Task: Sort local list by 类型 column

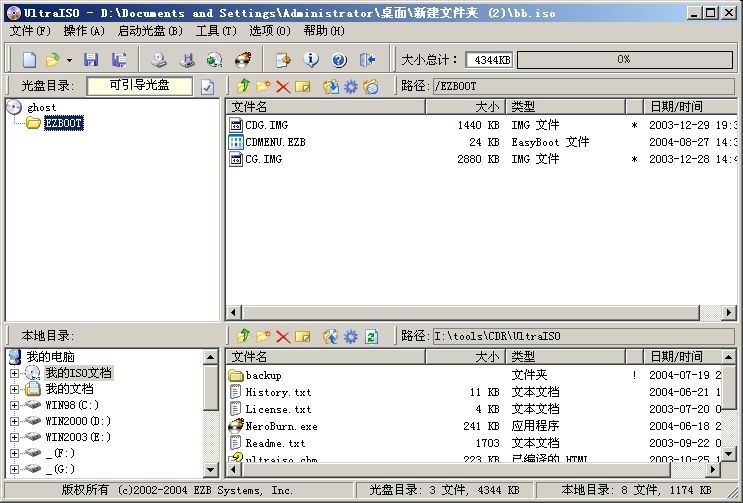Action: [565, 356]
